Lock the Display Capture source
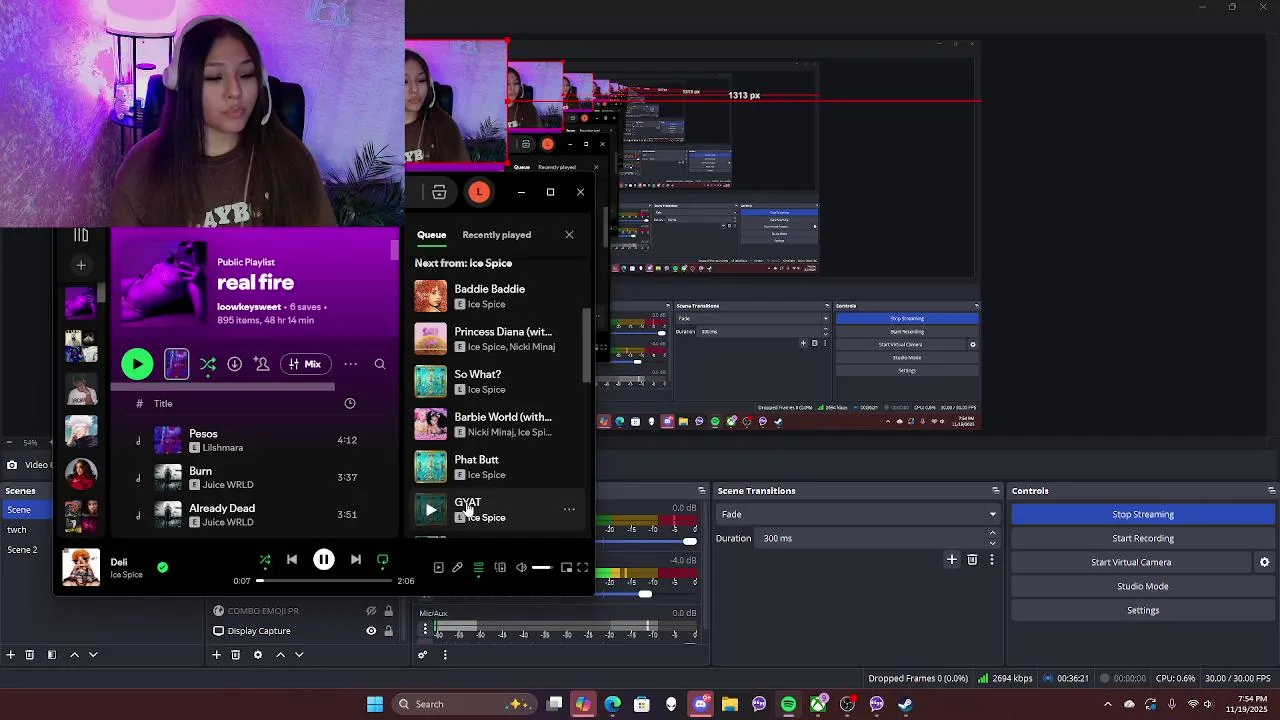Viewport: 1280px width, 720px height. [x=388, y=631]
